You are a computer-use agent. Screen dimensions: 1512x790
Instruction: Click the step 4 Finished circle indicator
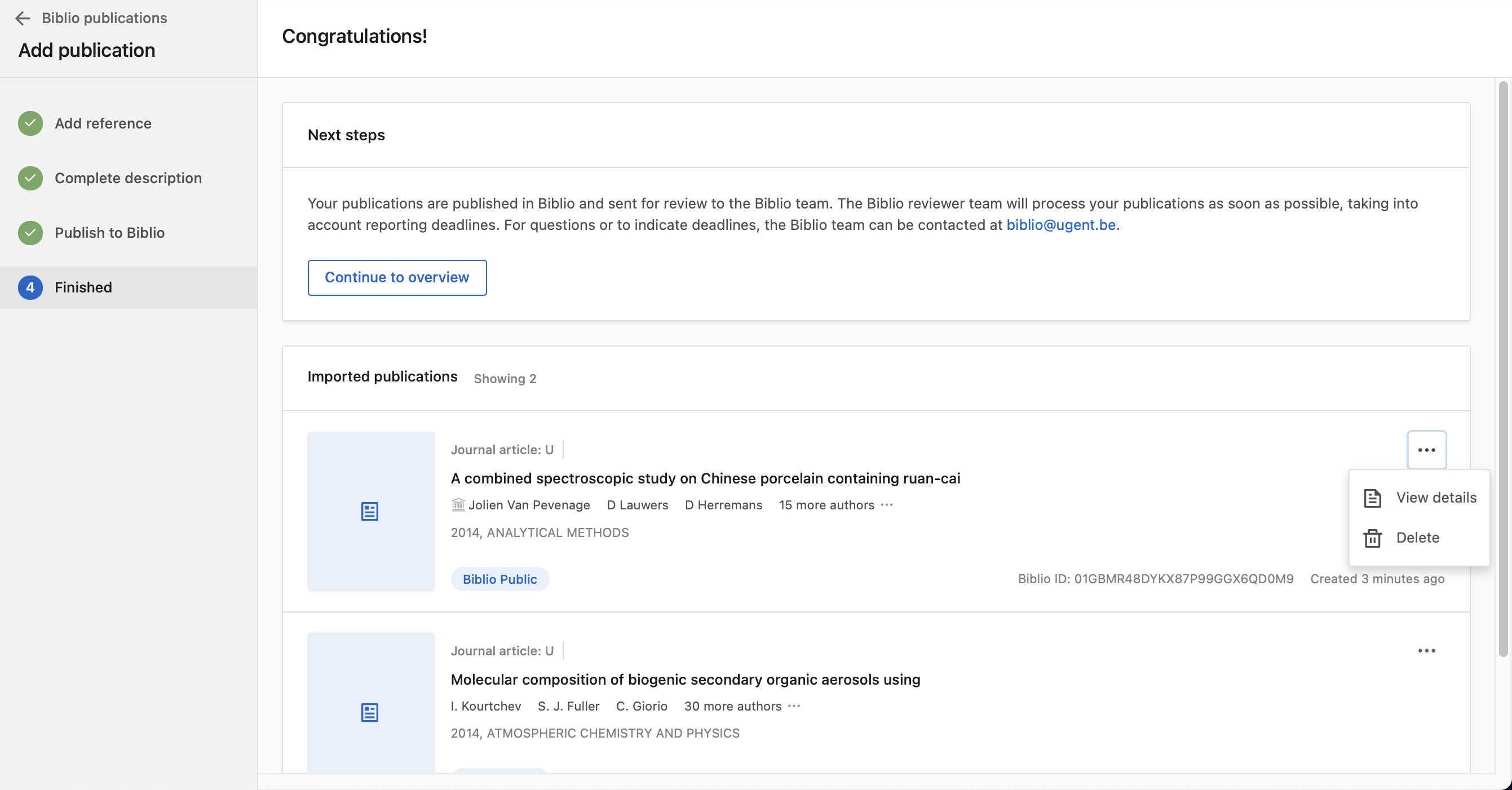[x=29, y=287]
